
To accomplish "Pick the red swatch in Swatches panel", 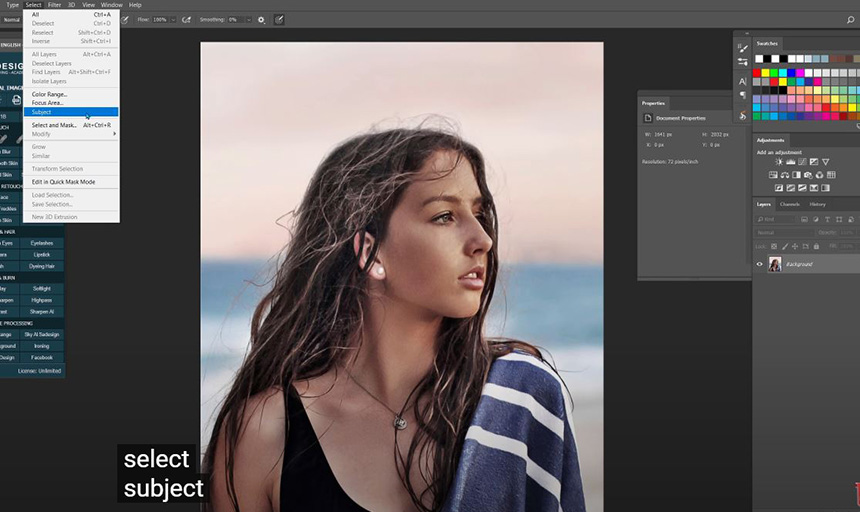I will 757,73.
